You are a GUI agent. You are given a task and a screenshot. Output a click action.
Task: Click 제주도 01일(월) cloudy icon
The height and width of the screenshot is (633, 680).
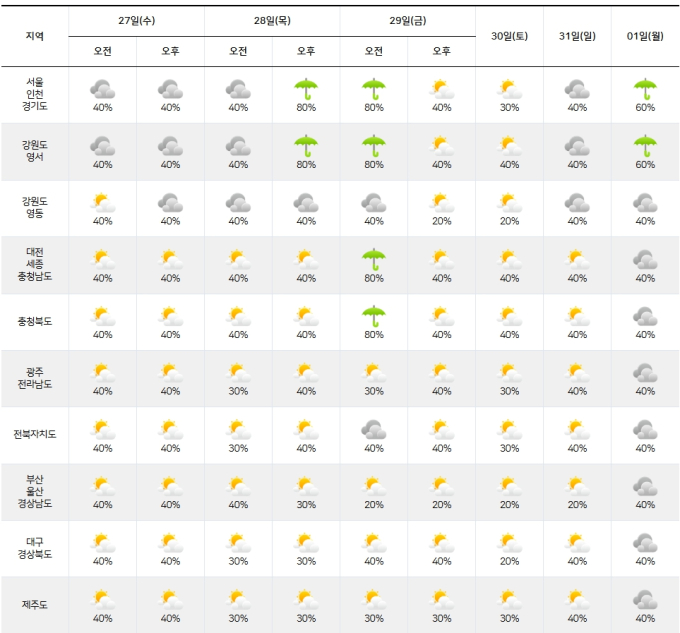(645, 600)
